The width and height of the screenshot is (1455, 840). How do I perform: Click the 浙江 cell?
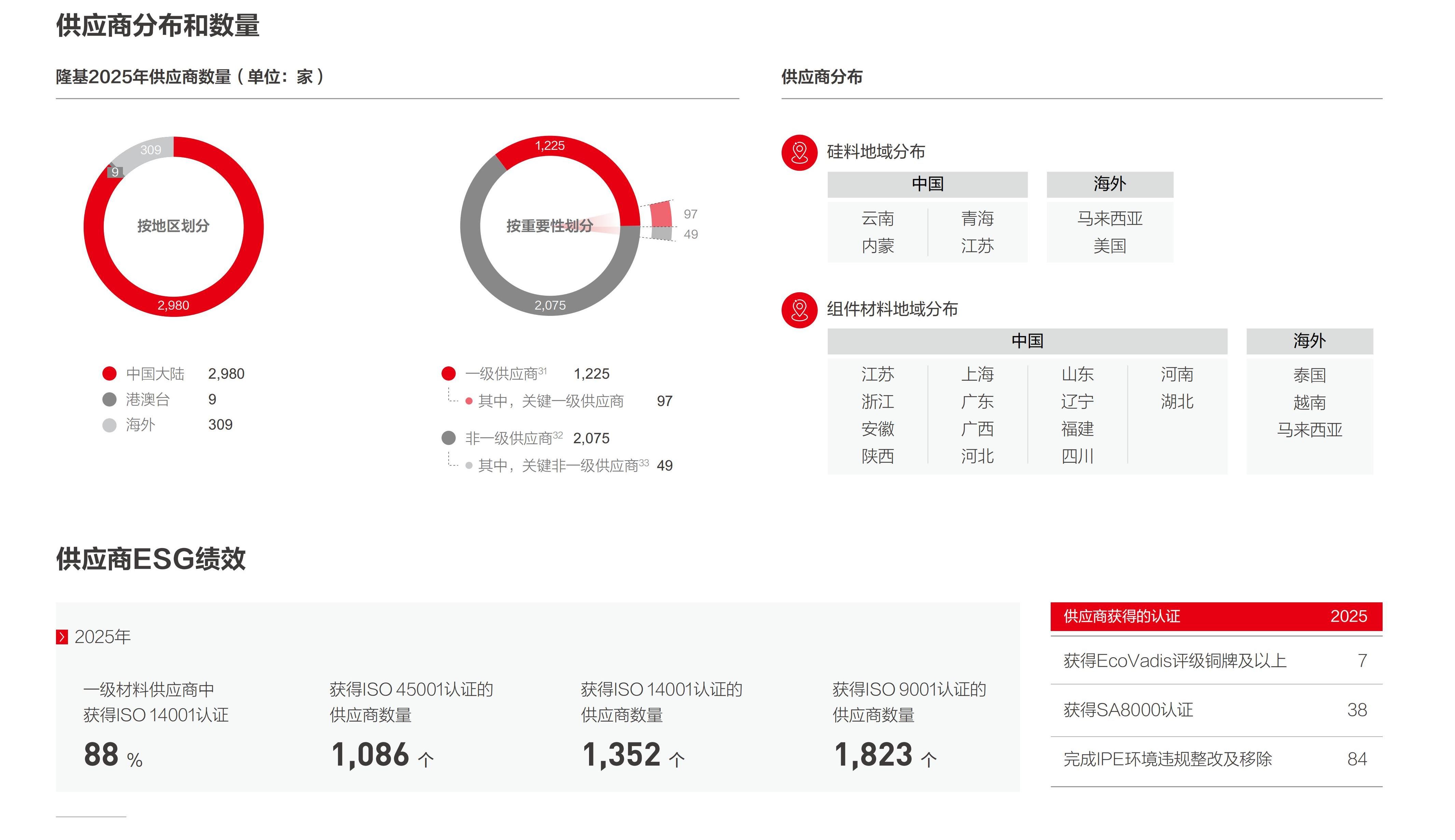coord(878,402)
